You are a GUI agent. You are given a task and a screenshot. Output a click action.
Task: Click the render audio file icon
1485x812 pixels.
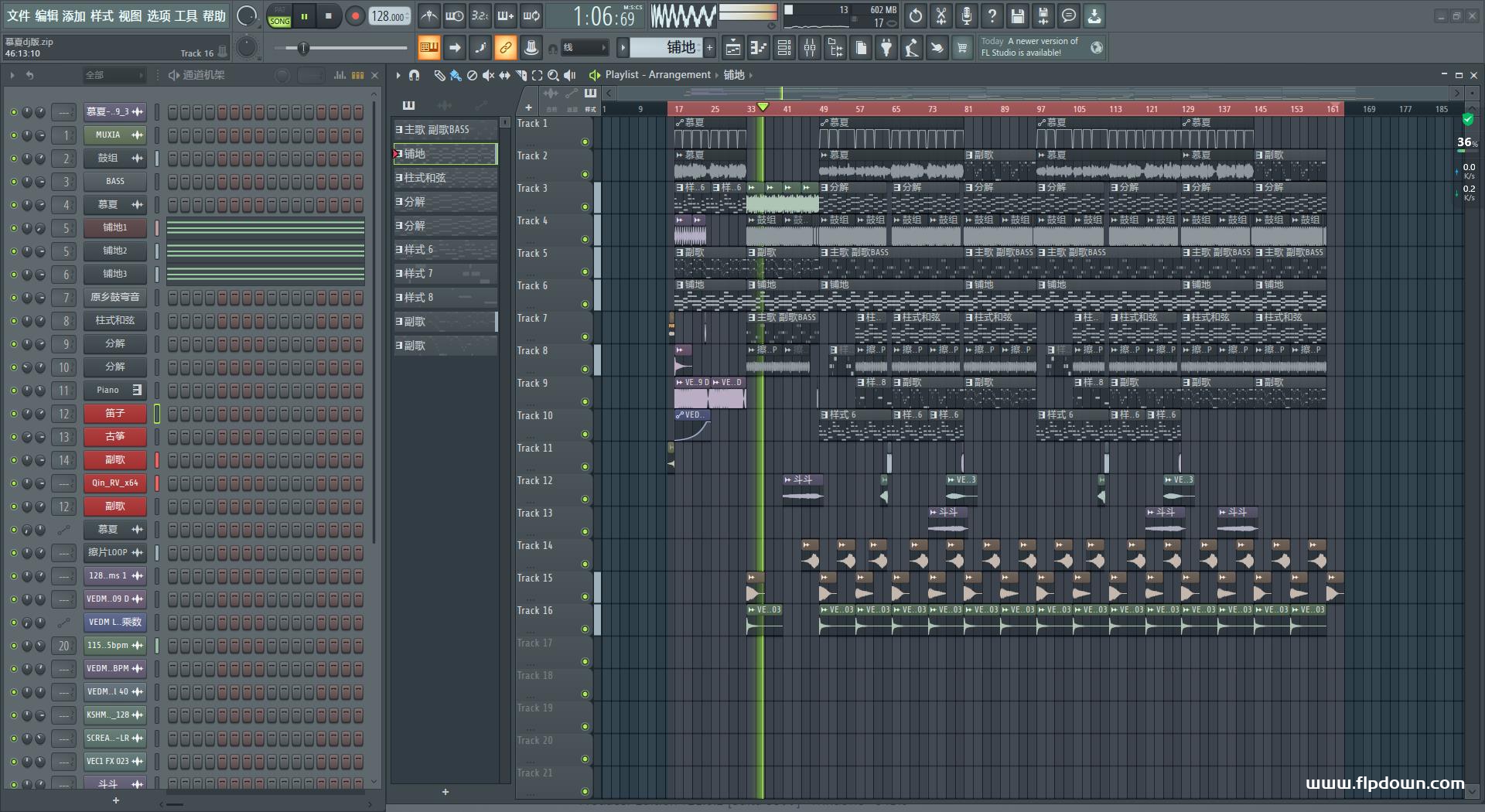click(1043, 15)
